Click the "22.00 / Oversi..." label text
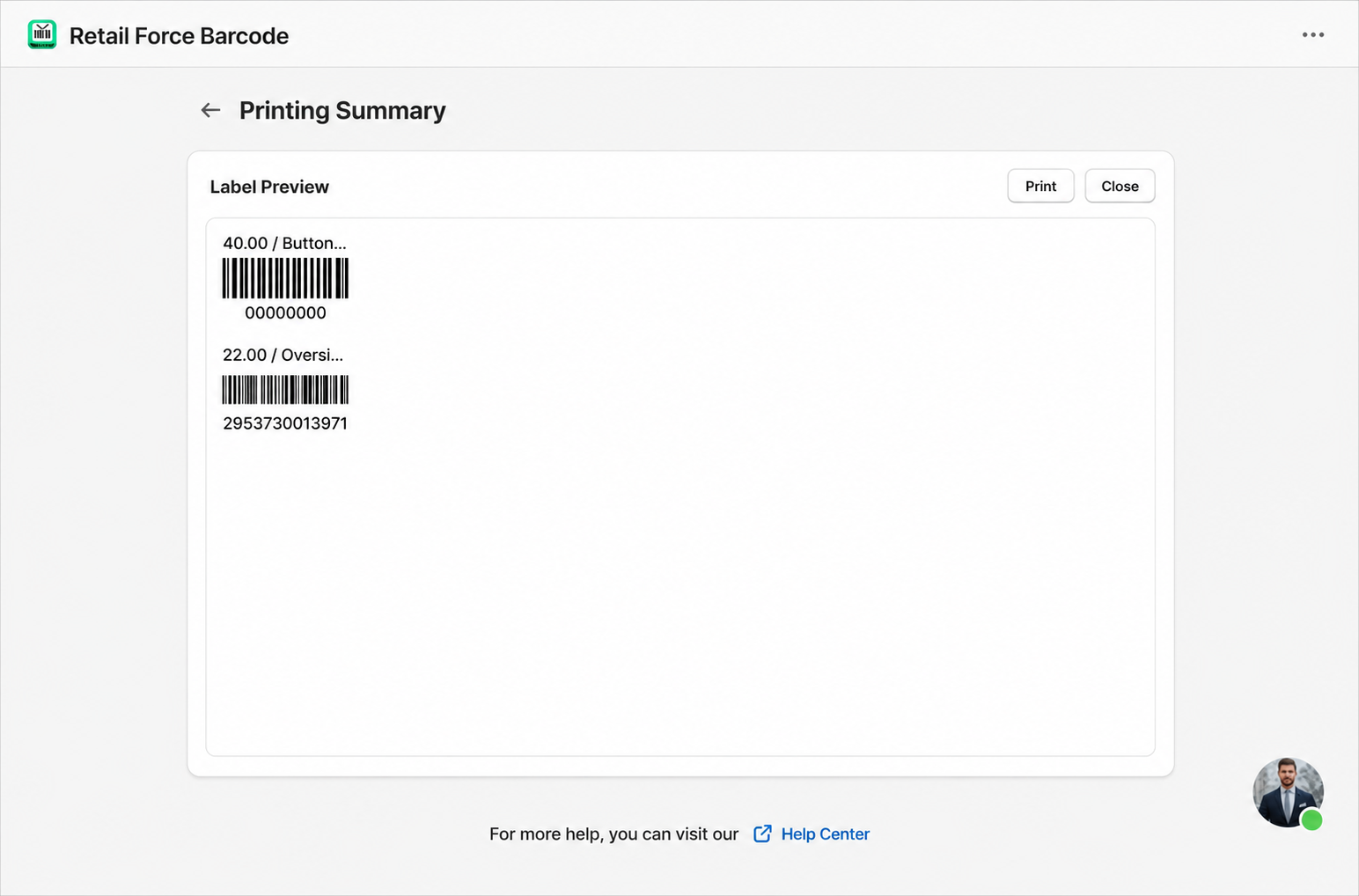The image size is (1359, 896). pyautogui.click(x=283, y=355)
